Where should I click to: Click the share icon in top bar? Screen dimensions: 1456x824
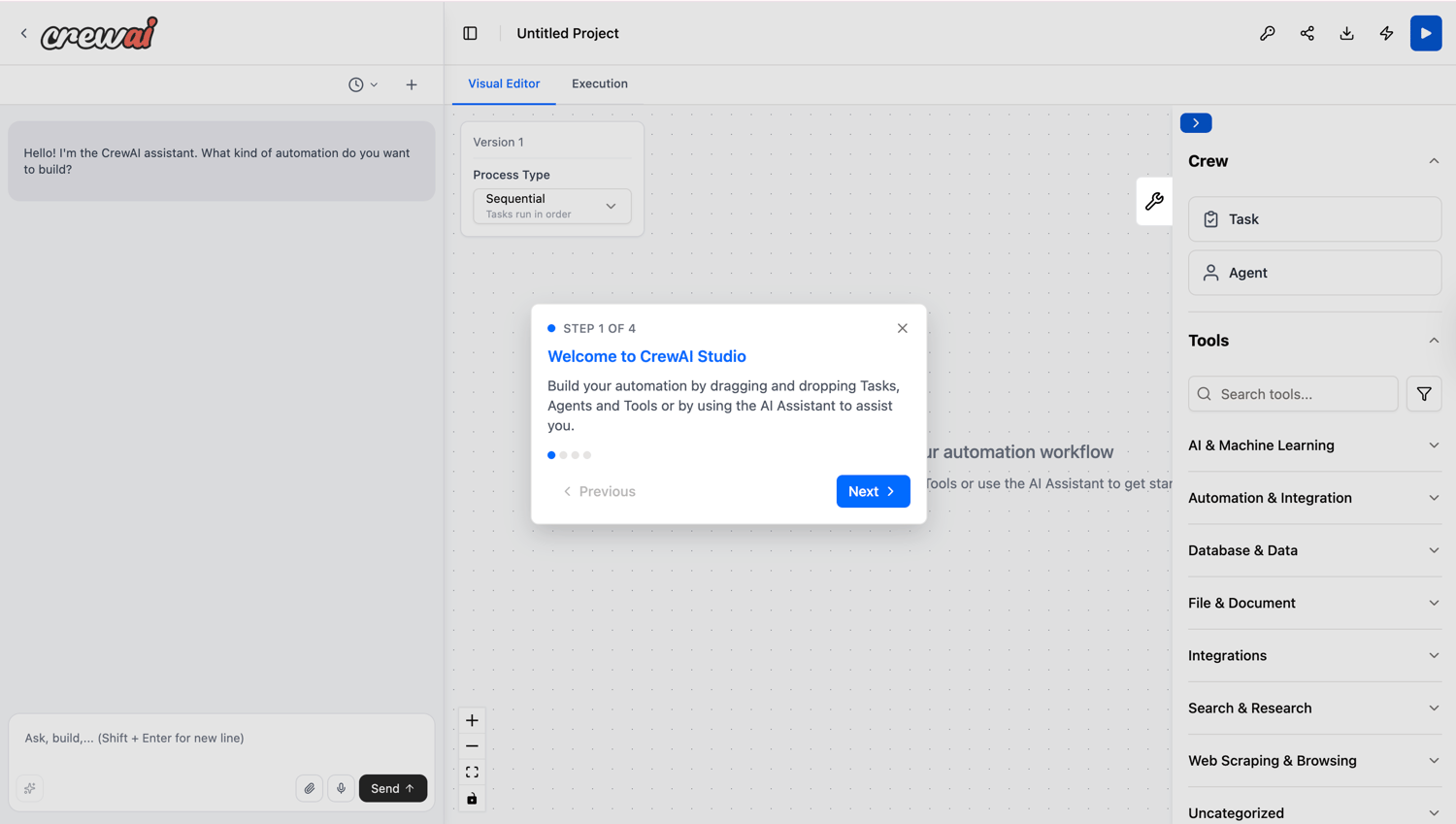click(1307, 33)
